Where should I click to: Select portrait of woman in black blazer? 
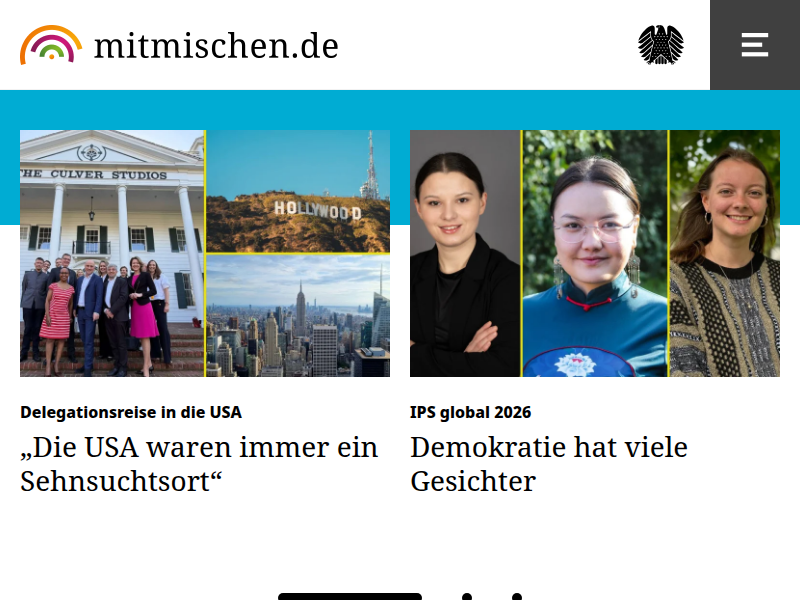465,254
